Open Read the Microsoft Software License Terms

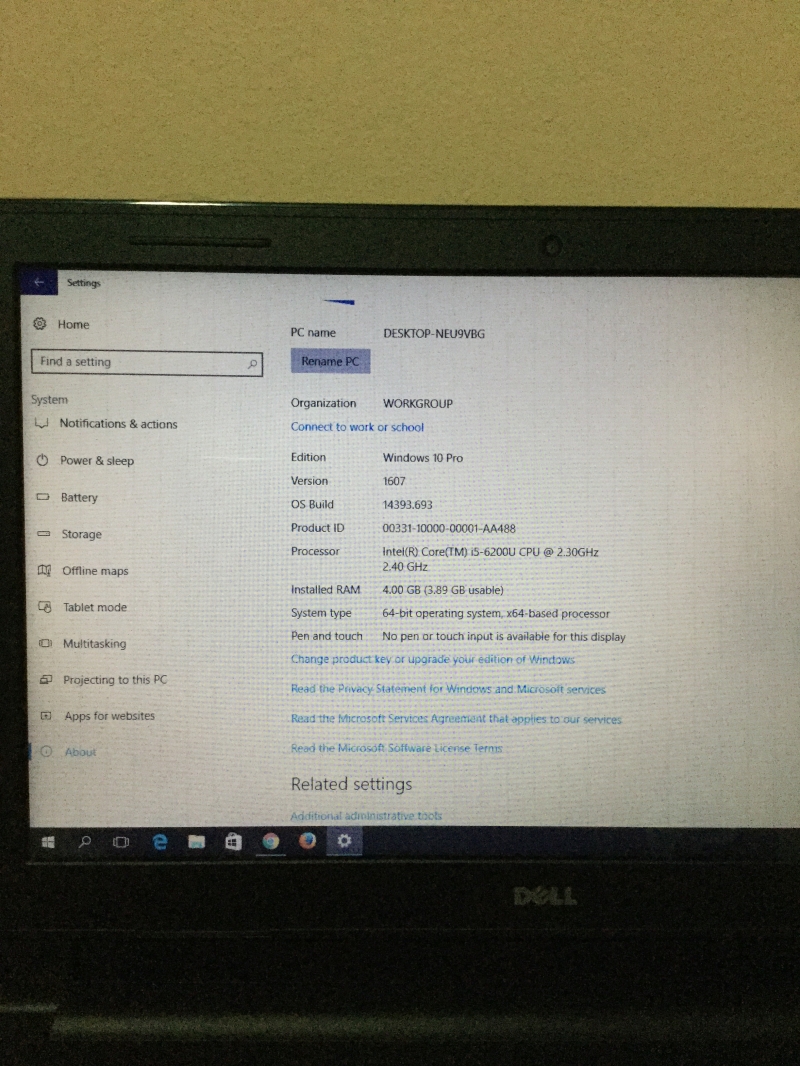tap(396, 749)
